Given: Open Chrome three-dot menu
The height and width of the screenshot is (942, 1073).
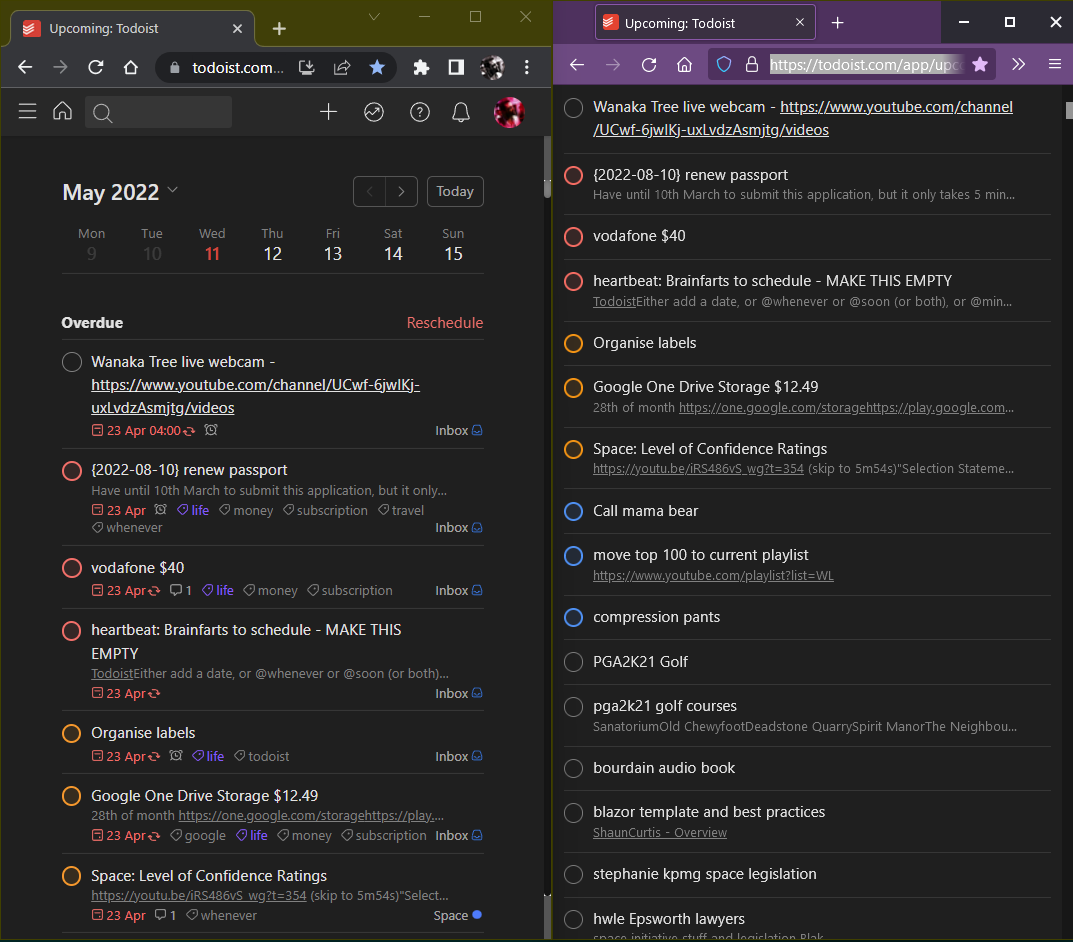Looking at the screenshot, I should click(x=526, y=67).
